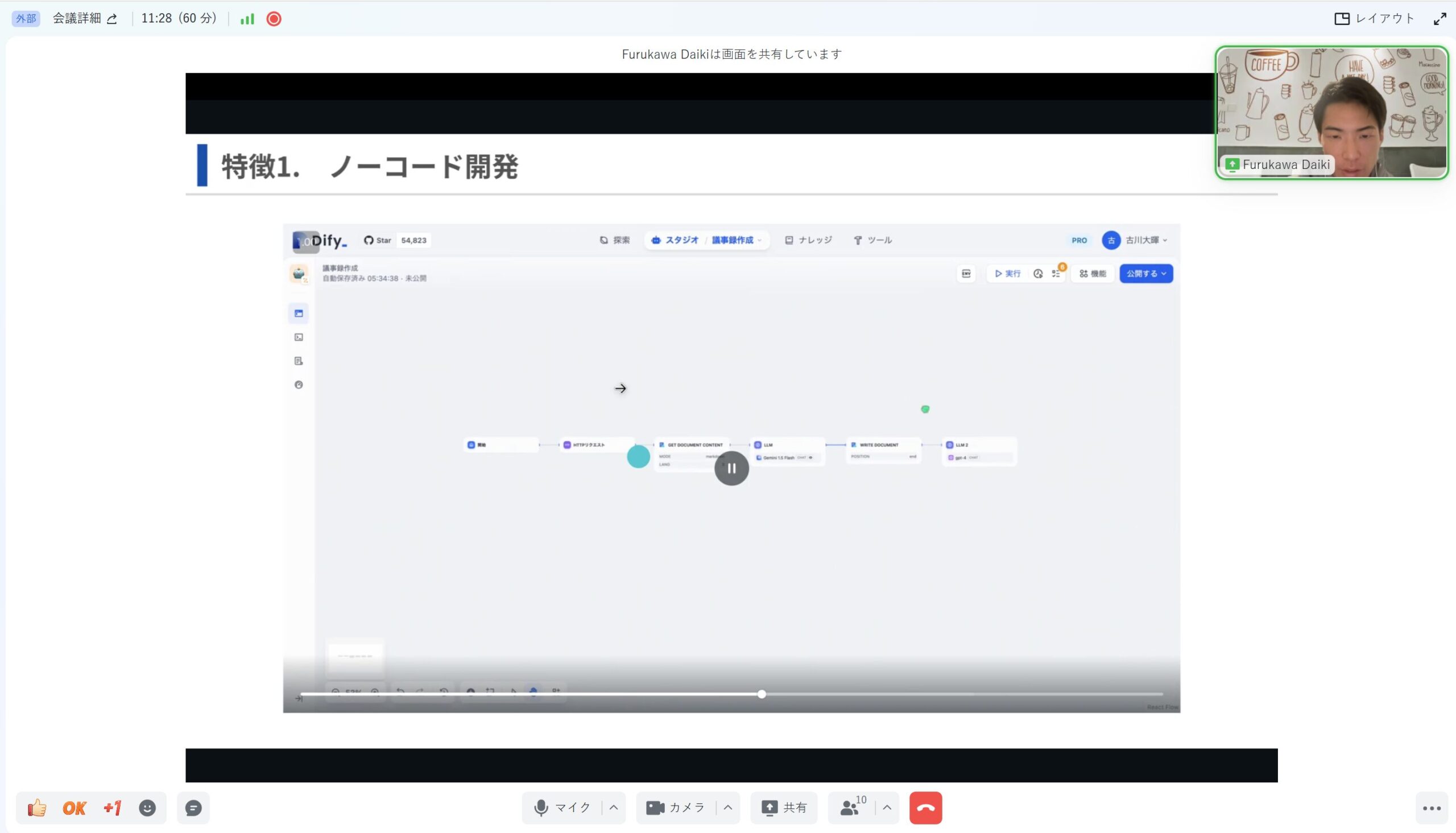The height and width of the screenshot is (833, 1456).
Task: Select the LLM 2 gpt-4 node
Action: point(979,451)
